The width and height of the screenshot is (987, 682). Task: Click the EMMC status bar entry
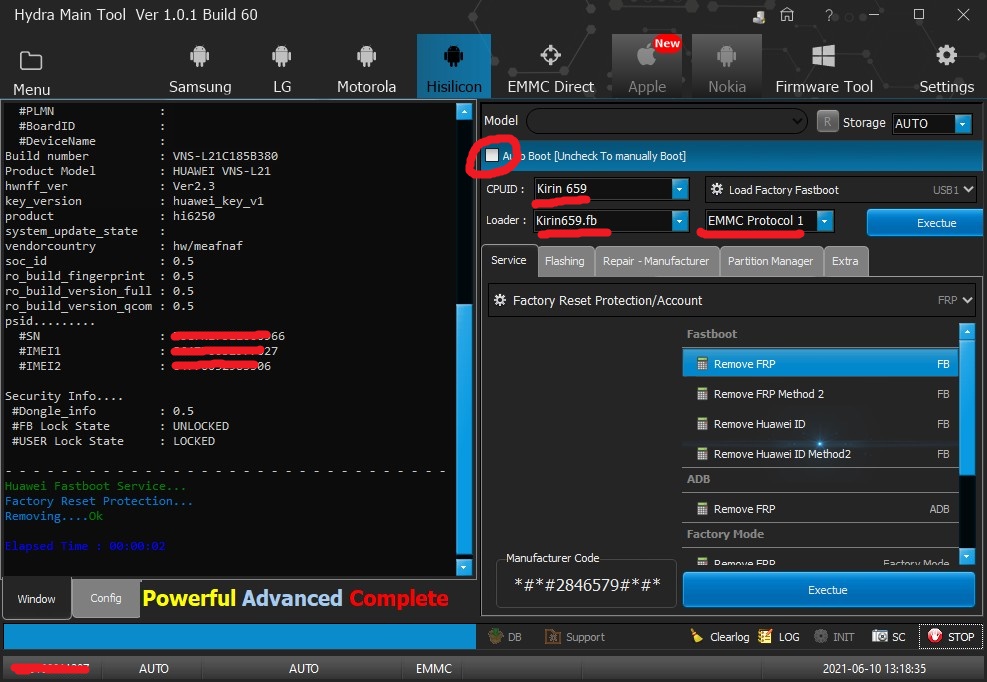[434, 669]
